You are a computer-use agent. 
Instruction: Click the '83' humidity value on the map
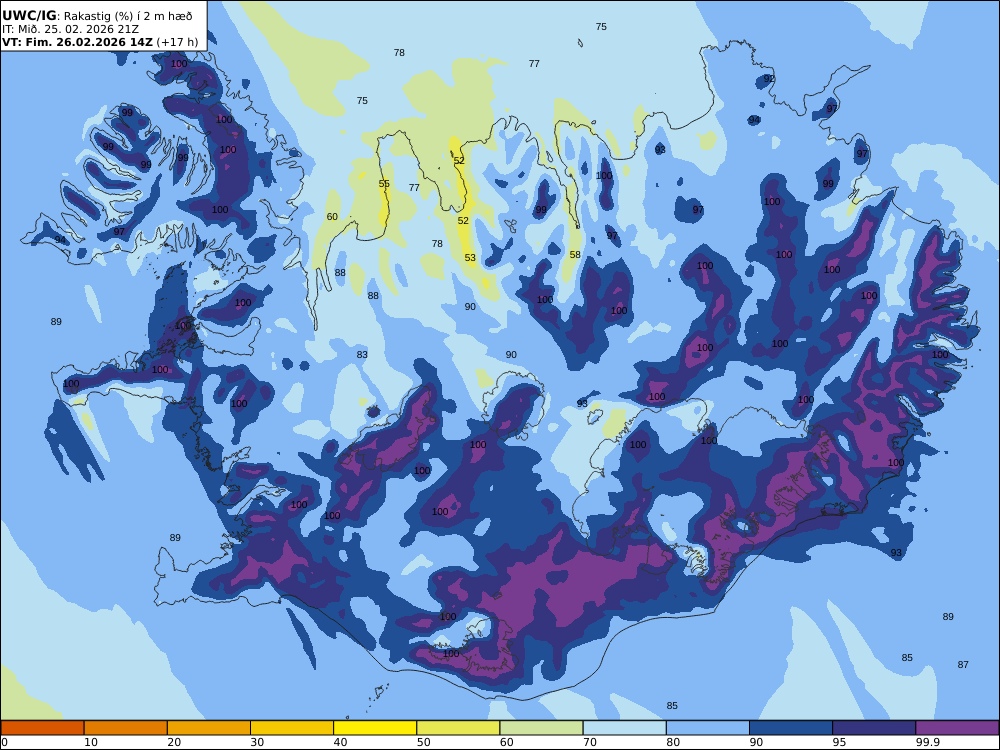[362, 355]
